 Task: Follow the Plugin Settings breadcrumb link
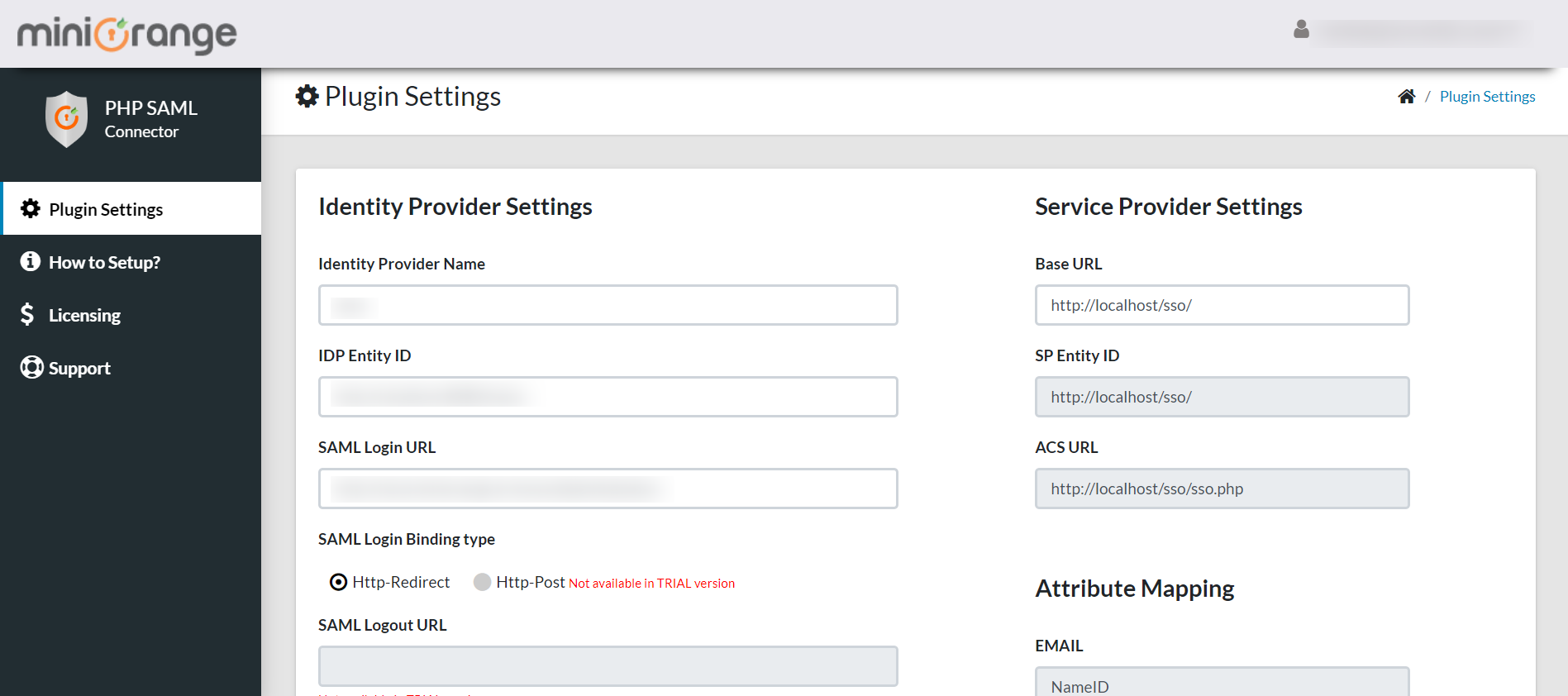point(1487,97)
